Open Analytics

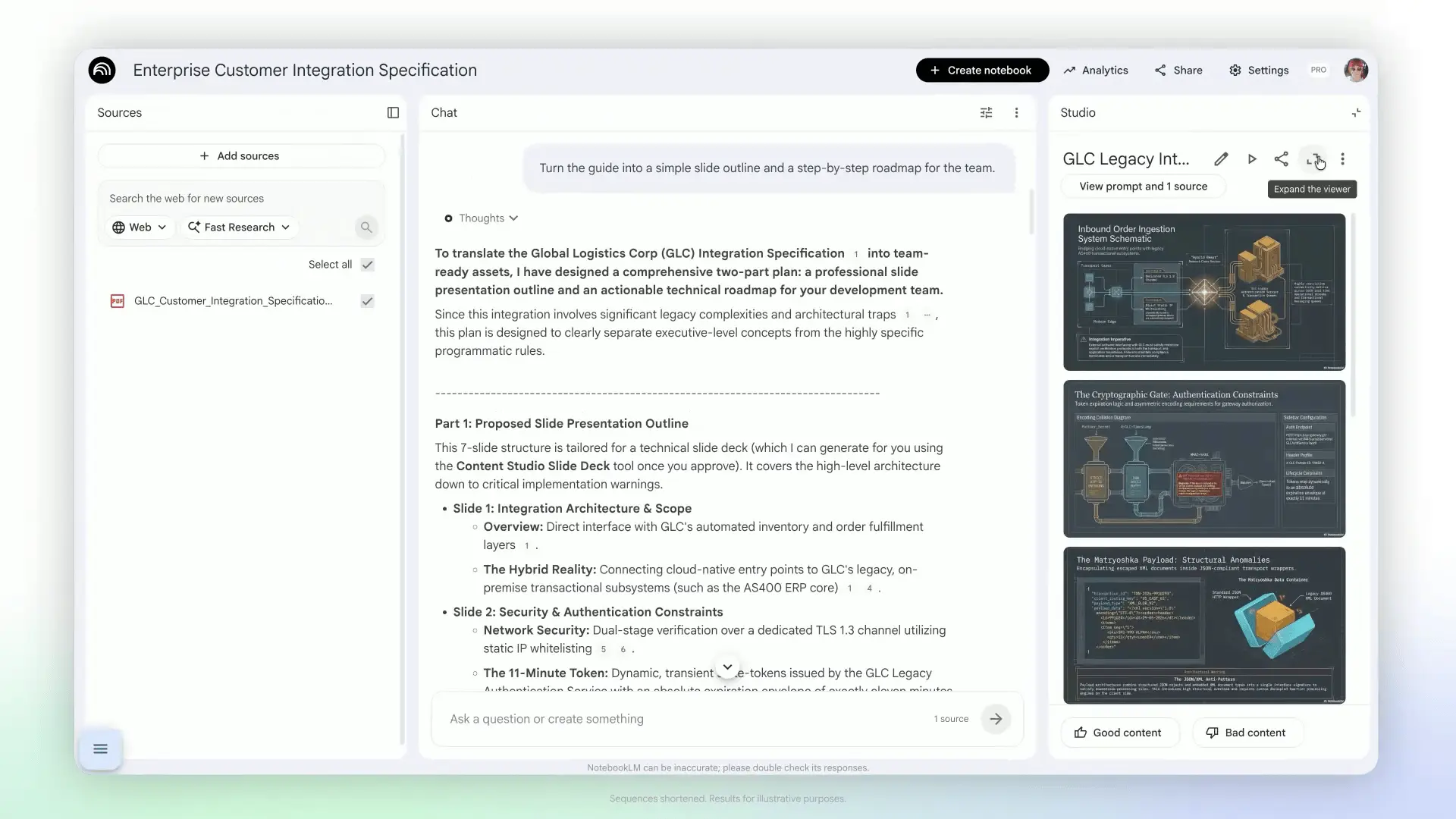(1096, 70)
